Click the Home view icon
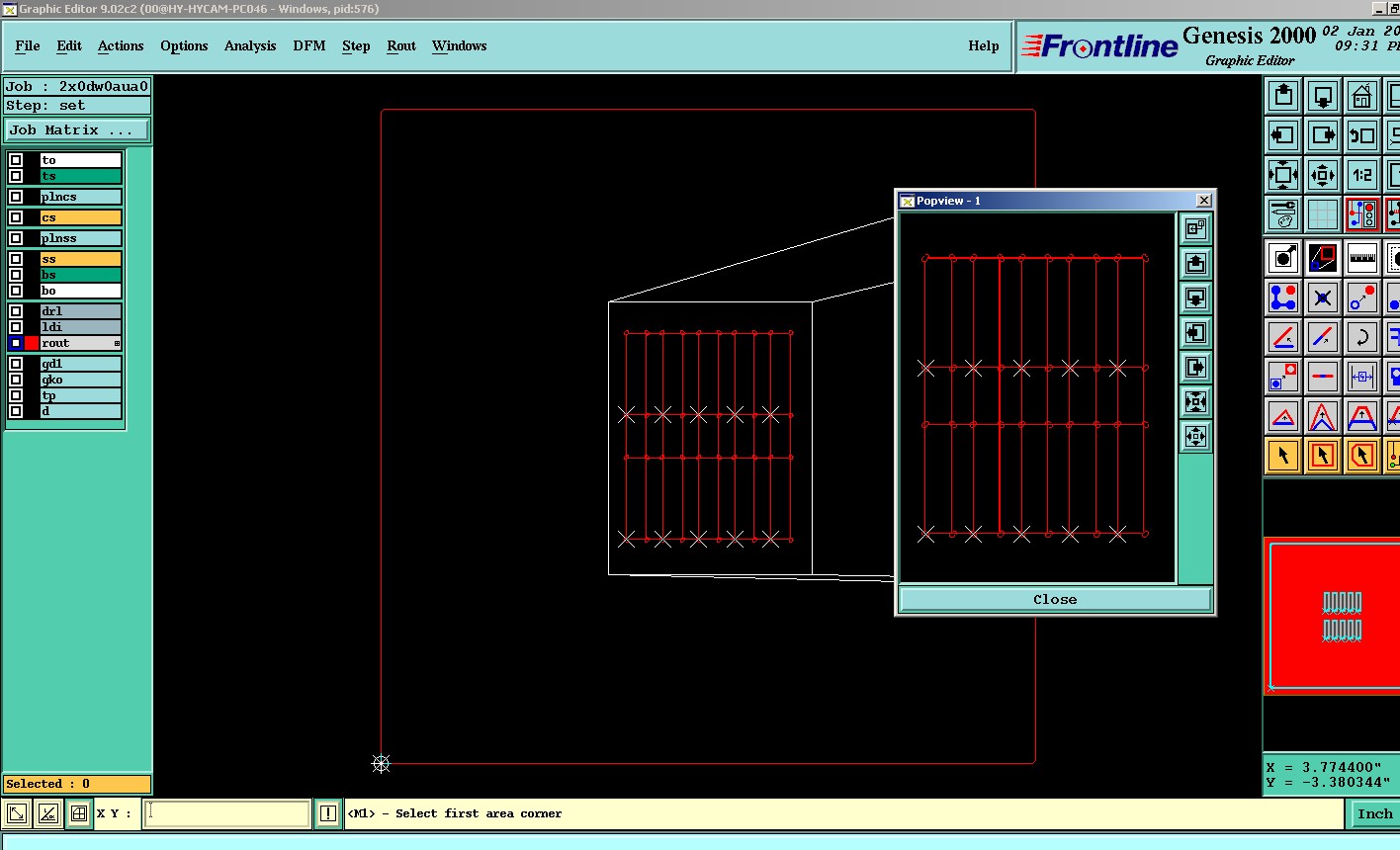Viewport: 1400px width, 850px height. (1362, 96)
